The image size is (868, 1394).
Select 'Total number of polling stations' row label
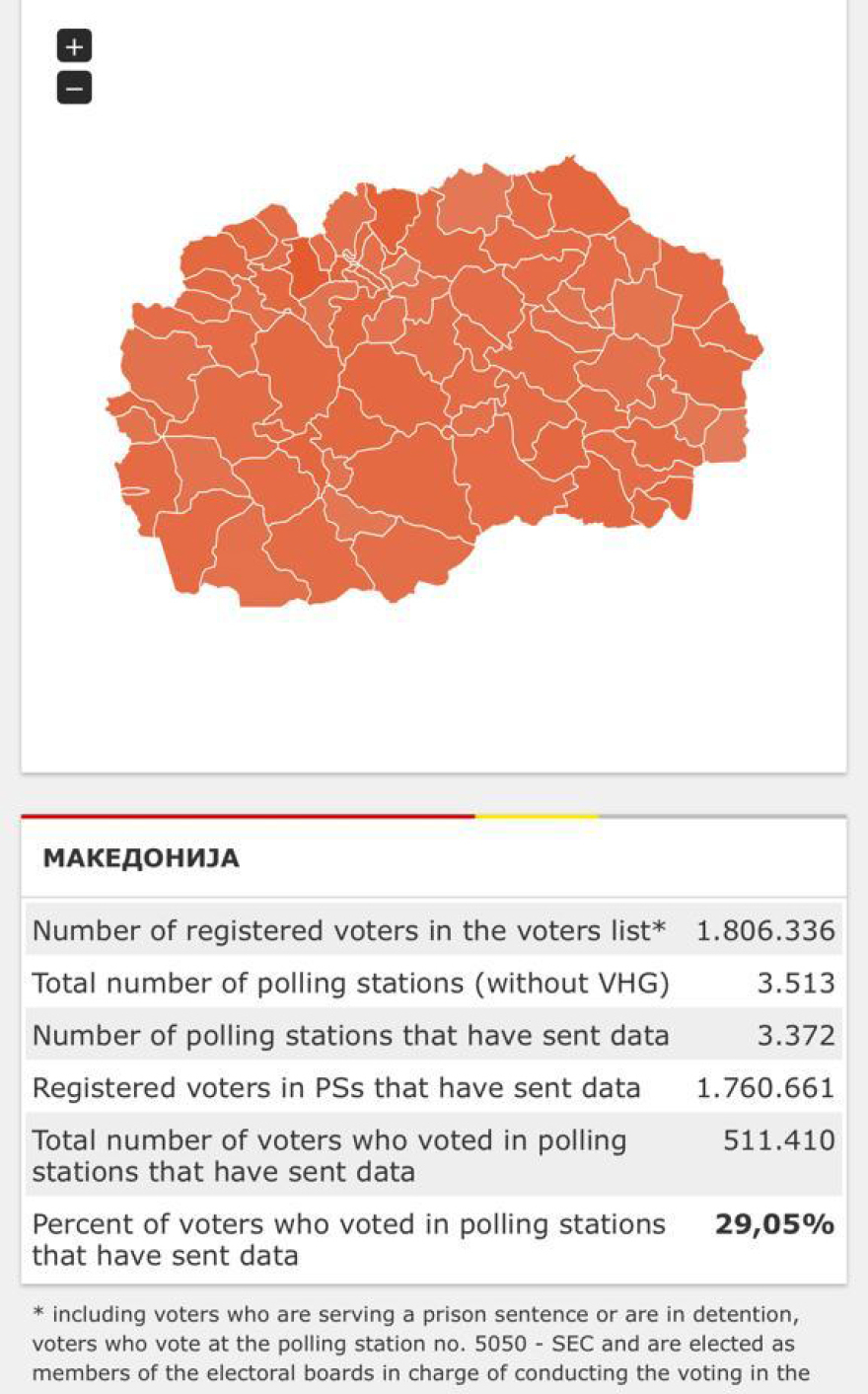point(350,984)
